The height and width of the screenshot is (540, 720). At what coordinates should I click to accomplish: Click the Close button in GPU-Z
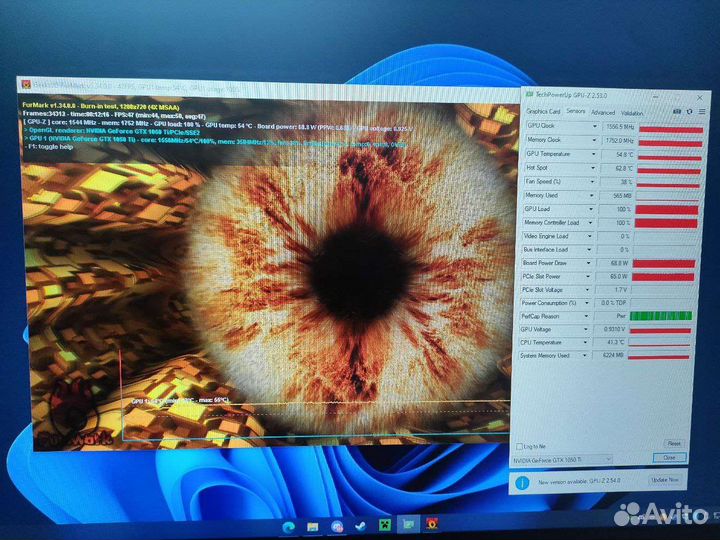[x=669, y=457]
